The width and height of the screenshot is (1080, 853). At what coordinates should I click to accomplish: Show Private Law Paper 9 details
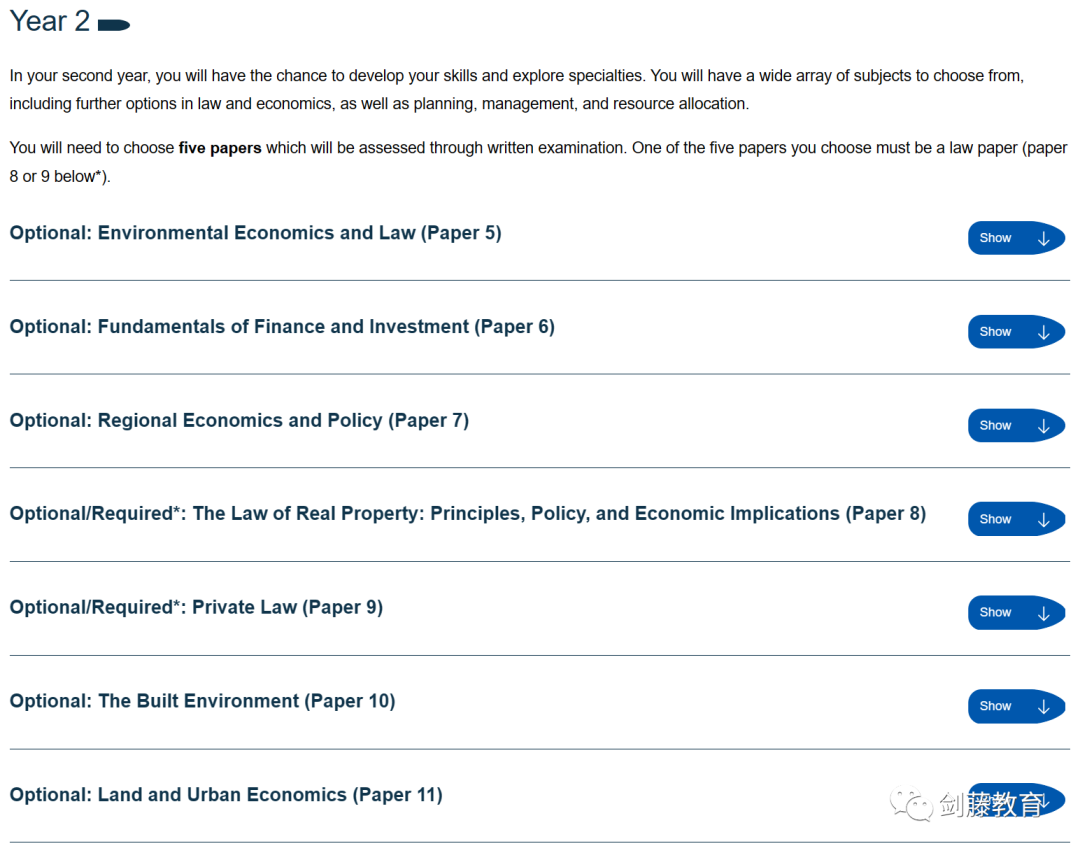[1016, 613]
